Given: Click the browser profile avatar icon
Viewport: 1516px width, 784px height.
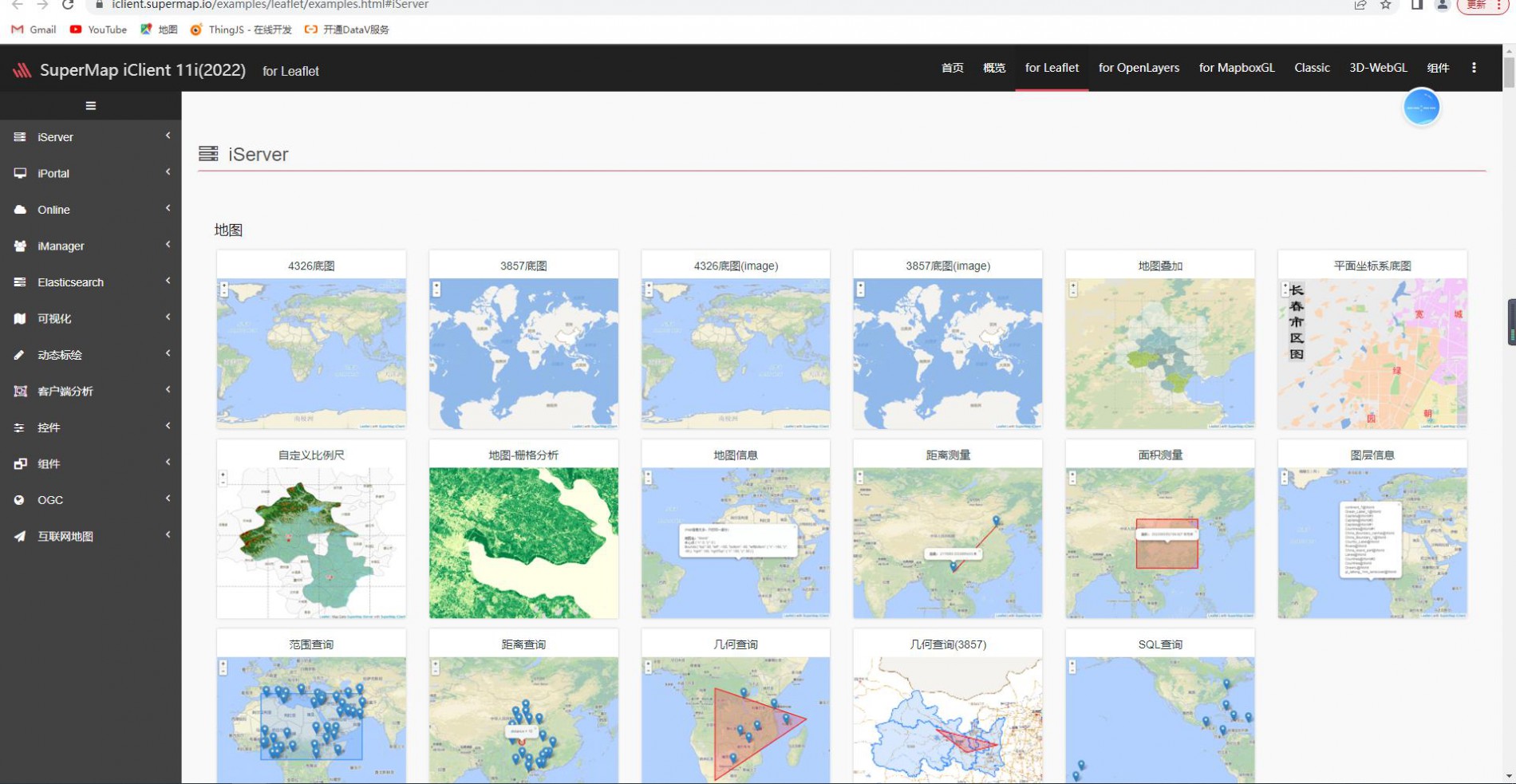Looking at the screenshot, I should tap(1443, 5).
